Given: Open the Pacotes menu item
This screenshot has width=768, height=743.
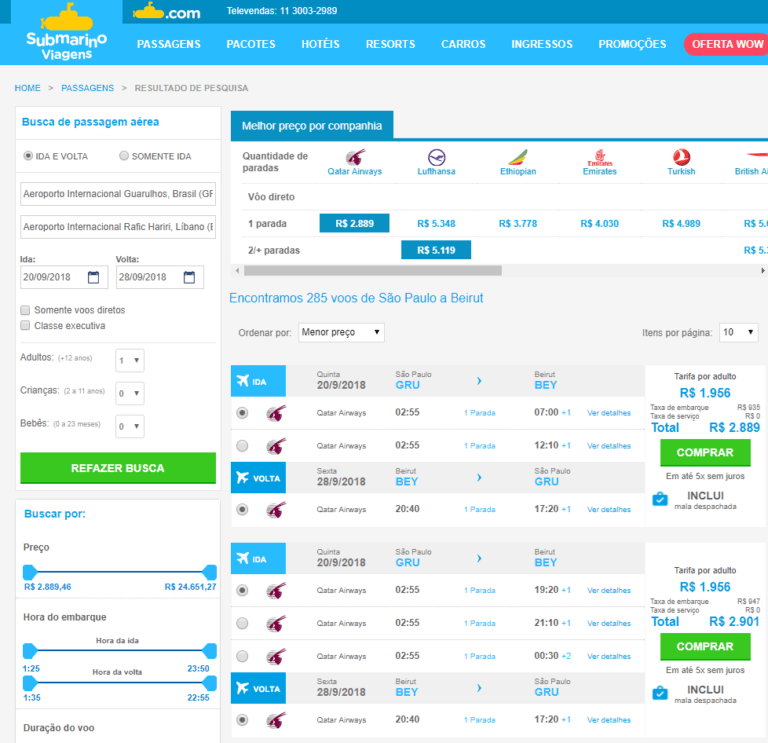Looking at the screenshot, I should click(251, 44).
